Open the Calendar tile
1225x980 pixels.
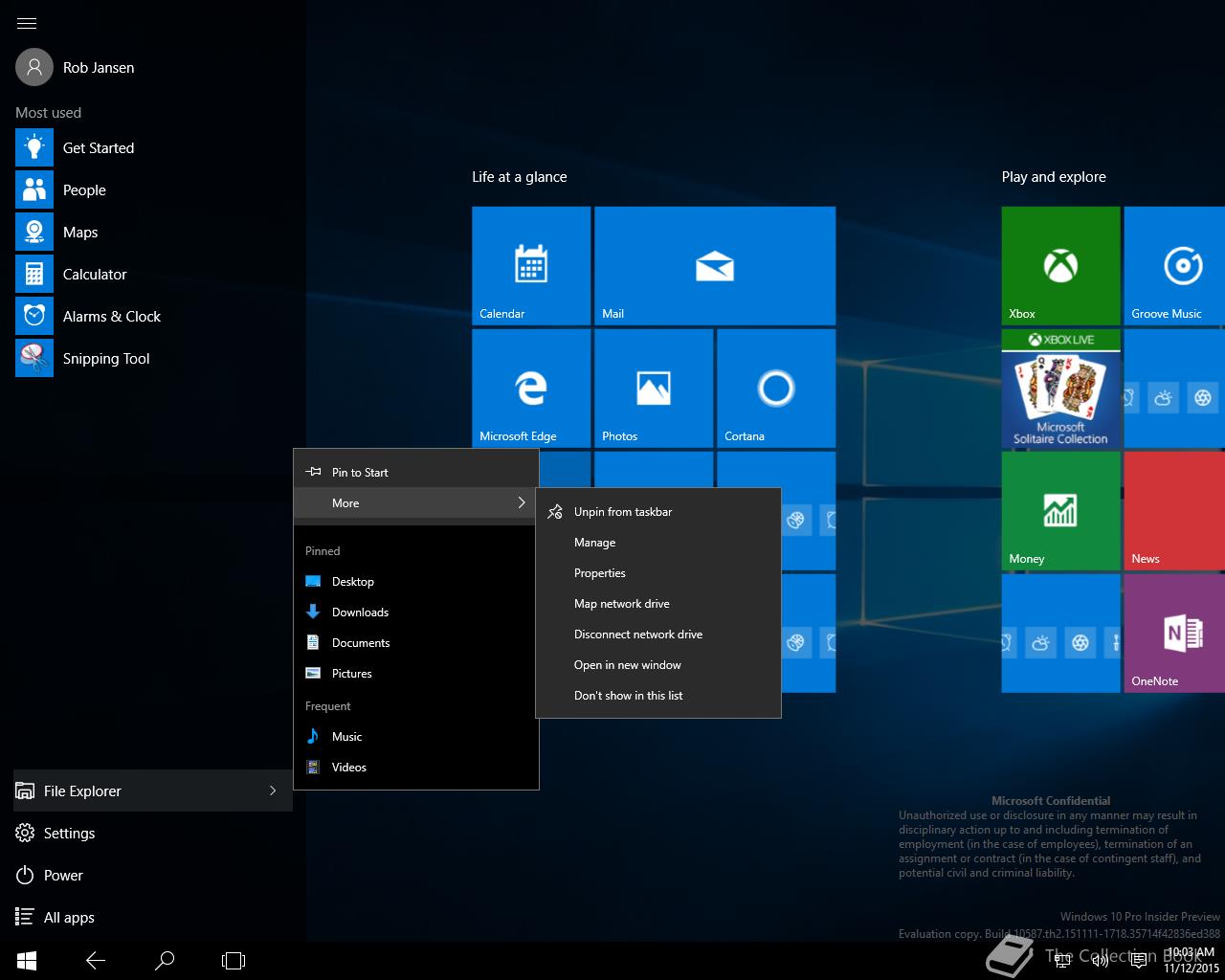pos(531,266)
